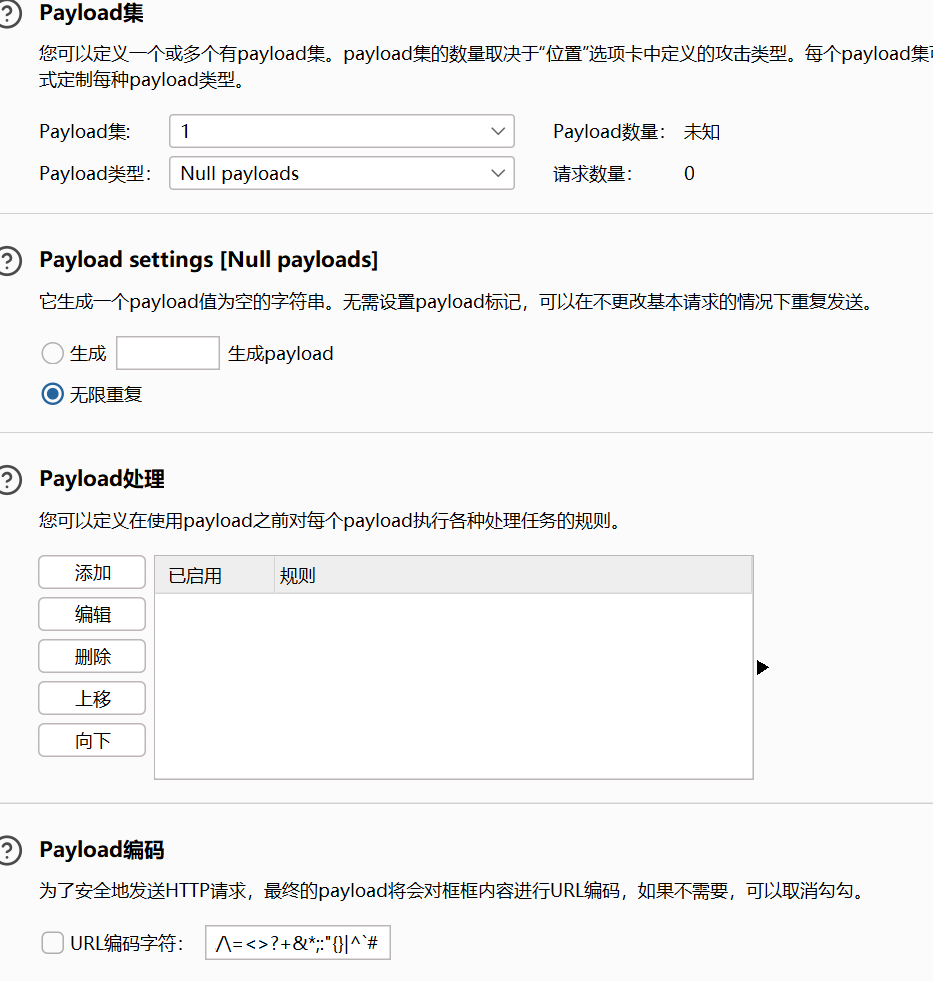Viewport: 933px width, 981px height.
Task: Click the 规则 column header
Action: pyautogui.click(x=512, y=575)
